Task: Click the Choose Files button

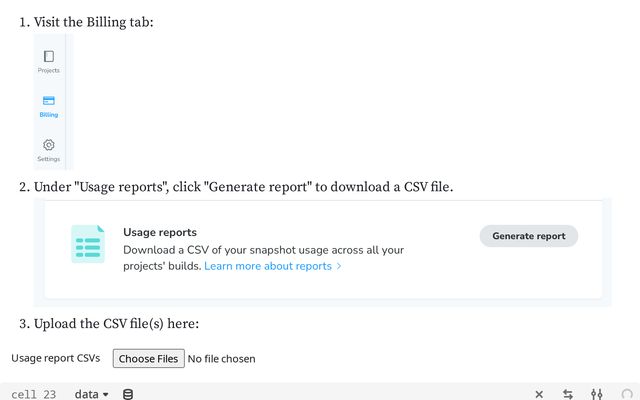Action: coord(149,358)
